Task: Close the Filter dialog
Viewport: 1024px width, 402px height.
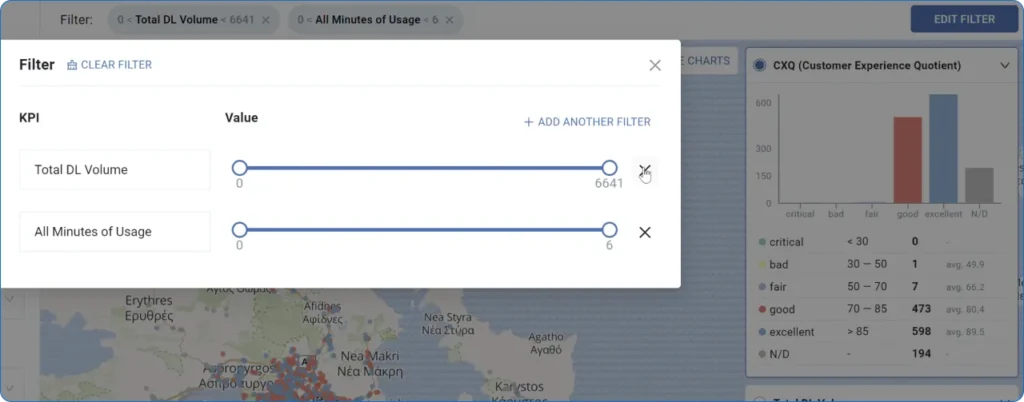Action: pyautogui.click(x=655, y=65)
